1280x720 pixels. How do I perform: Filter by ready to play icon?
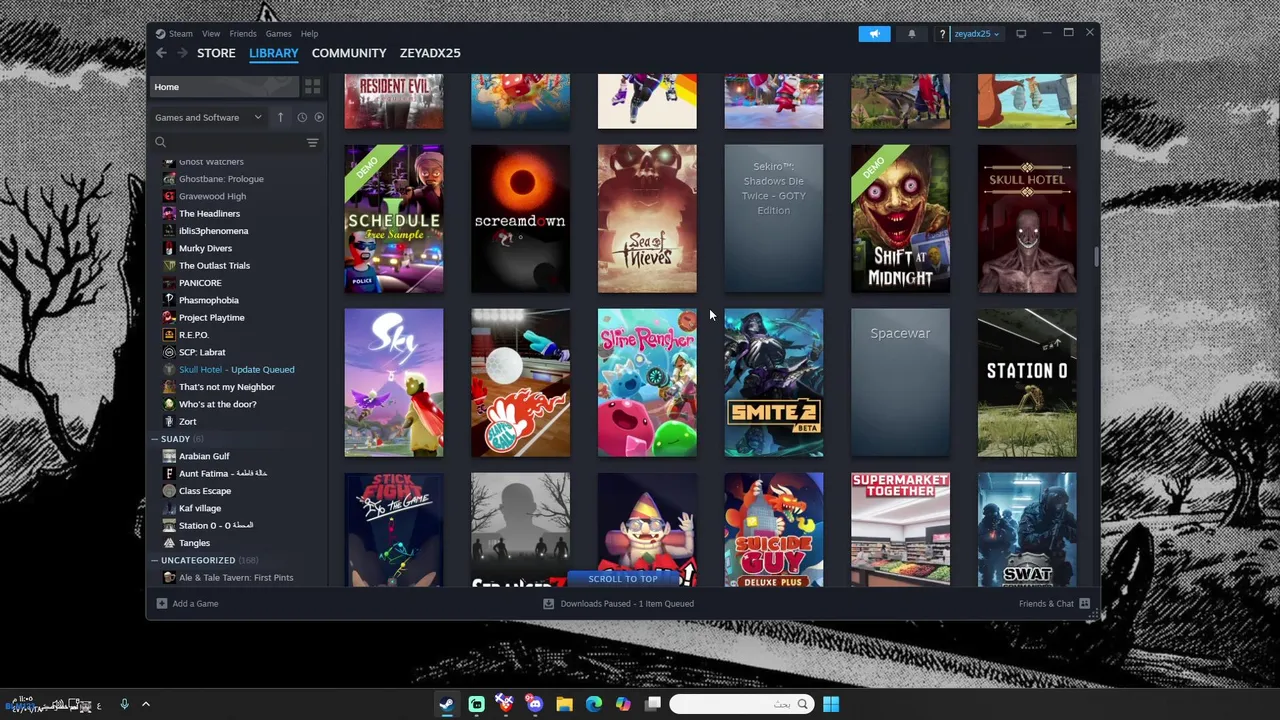[319, 117]
